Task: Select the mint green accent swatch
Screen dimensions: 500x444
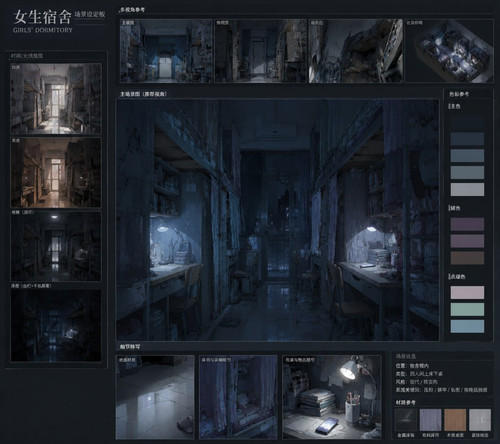Action: click(467, 309)
